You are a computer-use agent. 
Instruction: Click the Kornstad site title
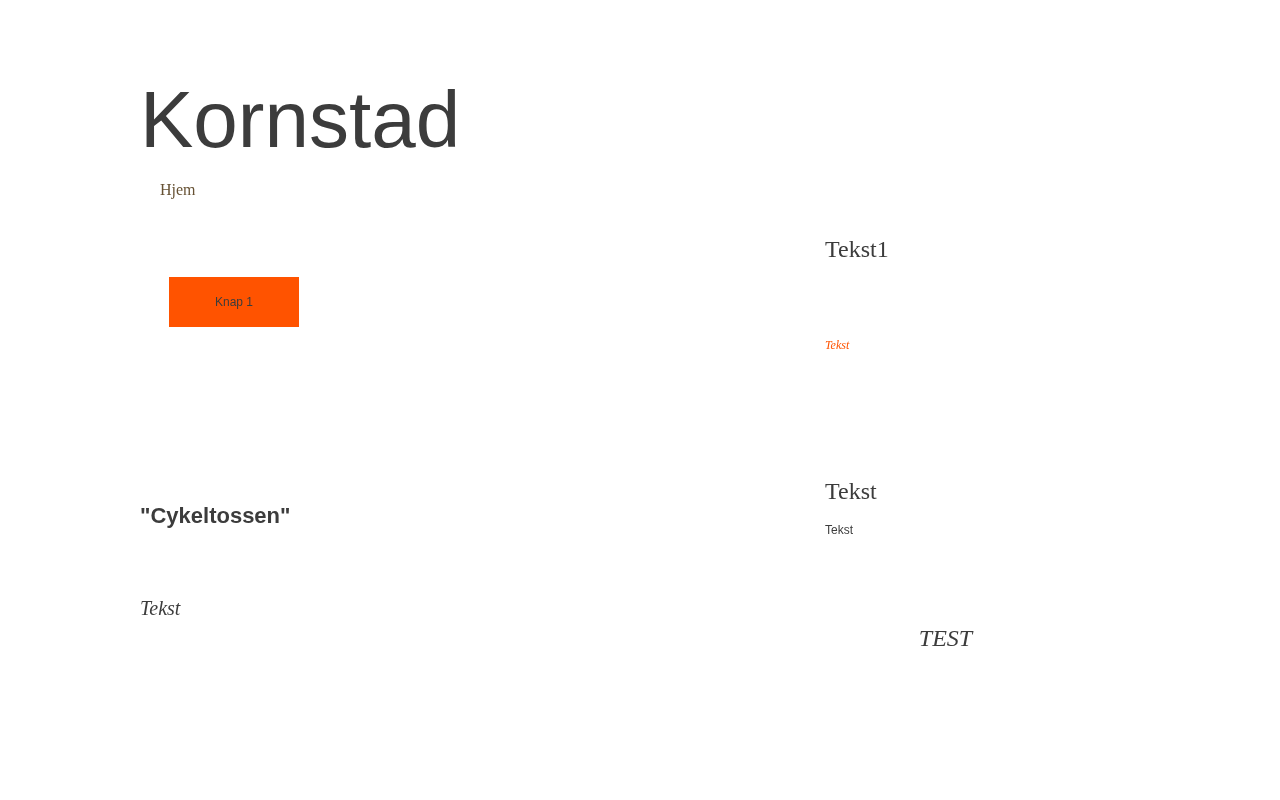coord(299,120)
